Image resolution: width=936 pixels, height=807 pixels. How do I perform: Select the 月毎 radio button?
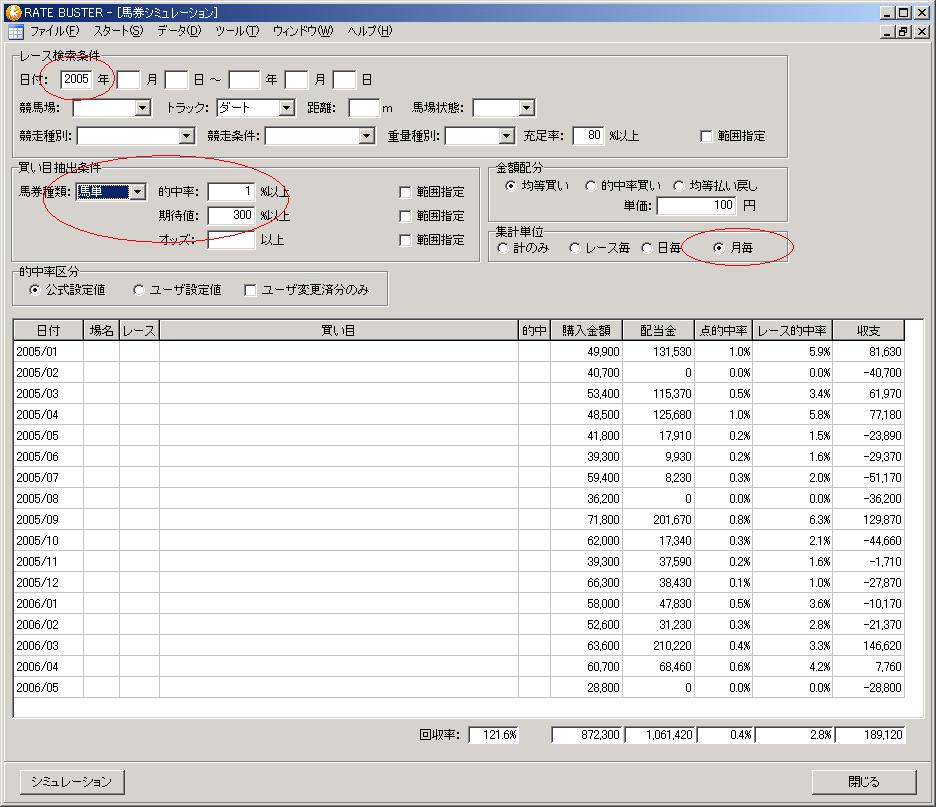coord(719,248)
